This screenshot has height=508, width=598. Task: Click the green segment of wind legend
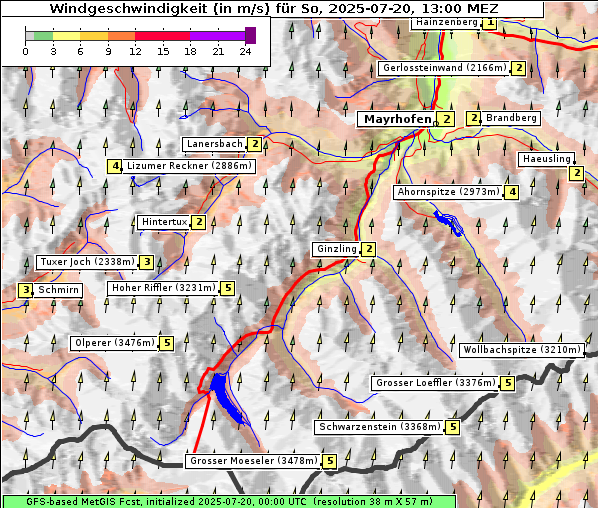pos(43,36)
